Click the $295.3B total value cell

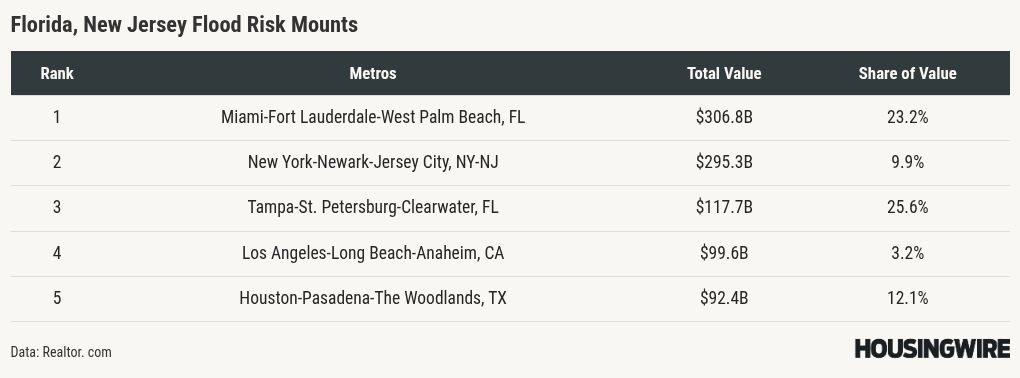click(x=724, y=163)
